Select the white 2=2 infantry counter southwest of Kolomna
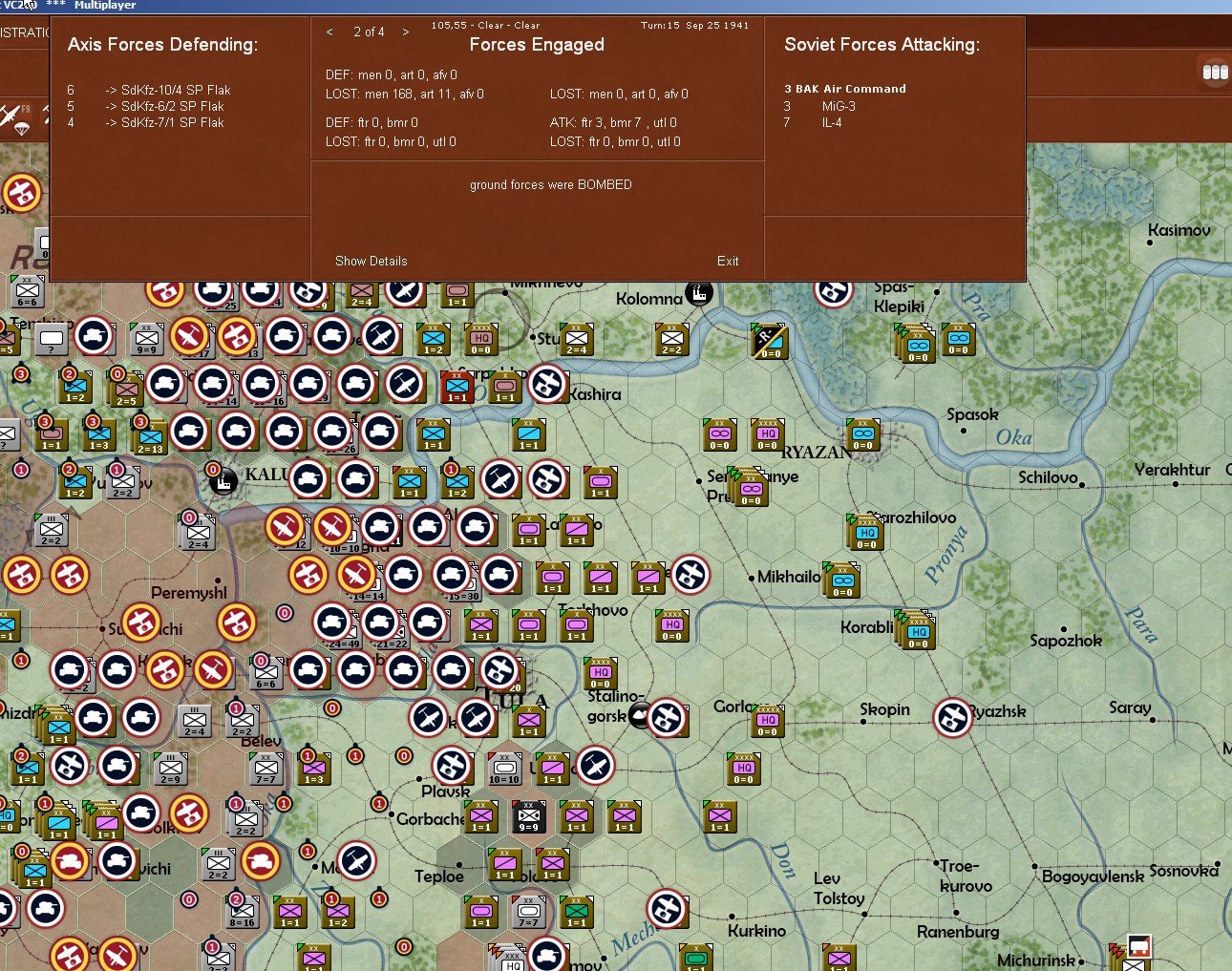The image size is (1232, 971). [x=672, y=340]
